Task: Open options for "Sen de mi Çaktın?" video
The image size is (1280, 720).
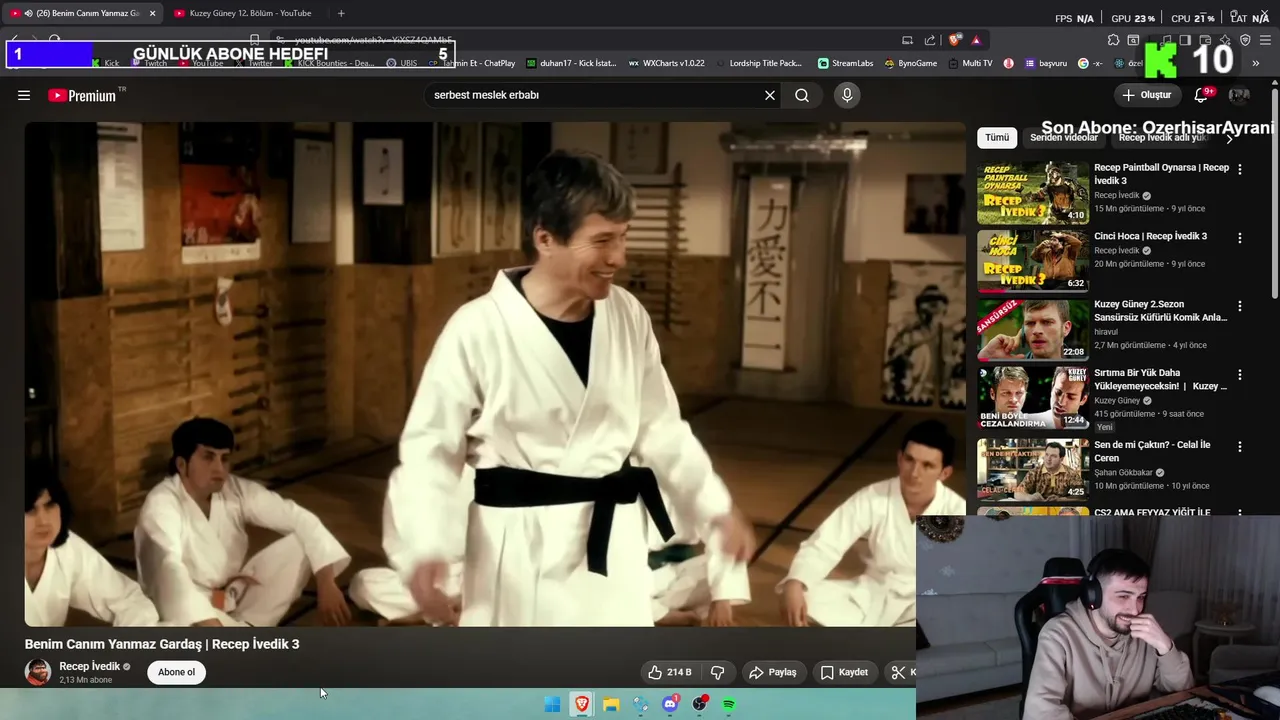Action: [x=1240, y=447]
